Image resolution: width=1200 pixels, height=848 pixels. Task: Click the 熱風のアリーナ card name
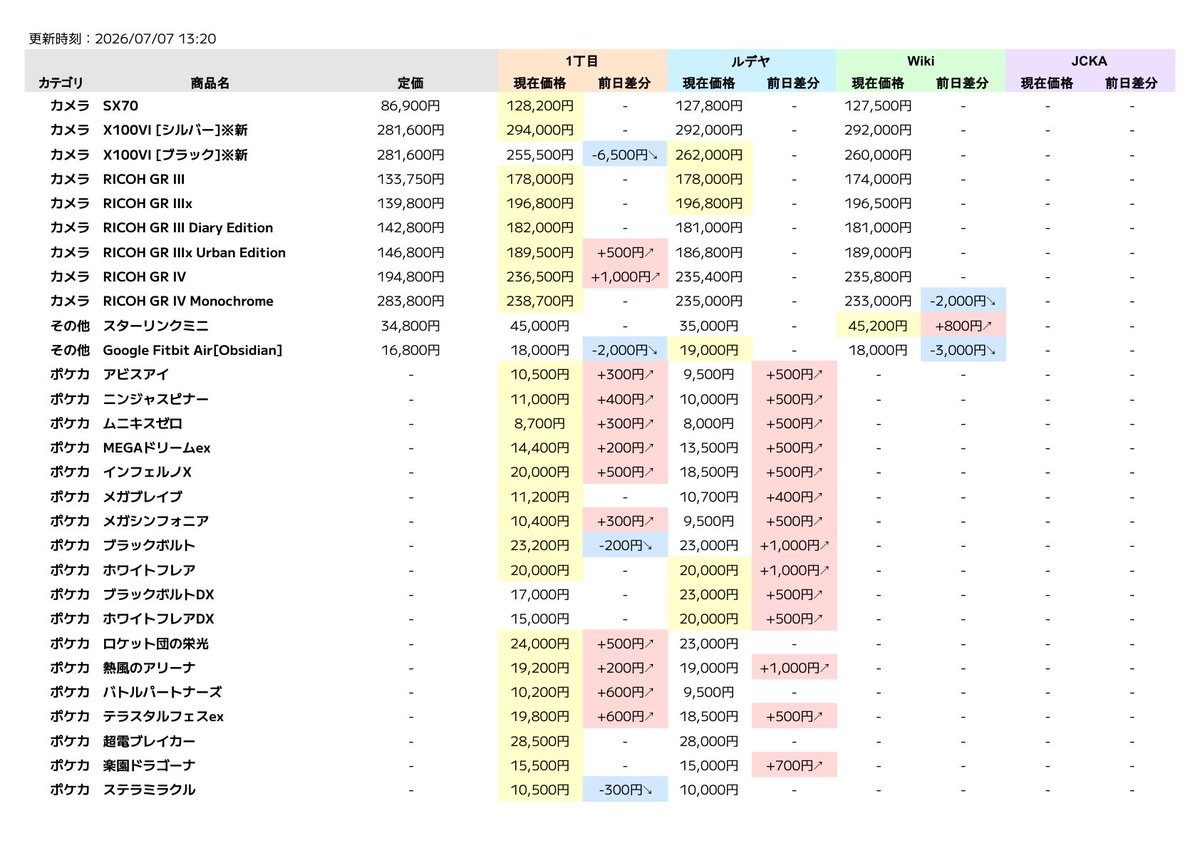(149, 668)
